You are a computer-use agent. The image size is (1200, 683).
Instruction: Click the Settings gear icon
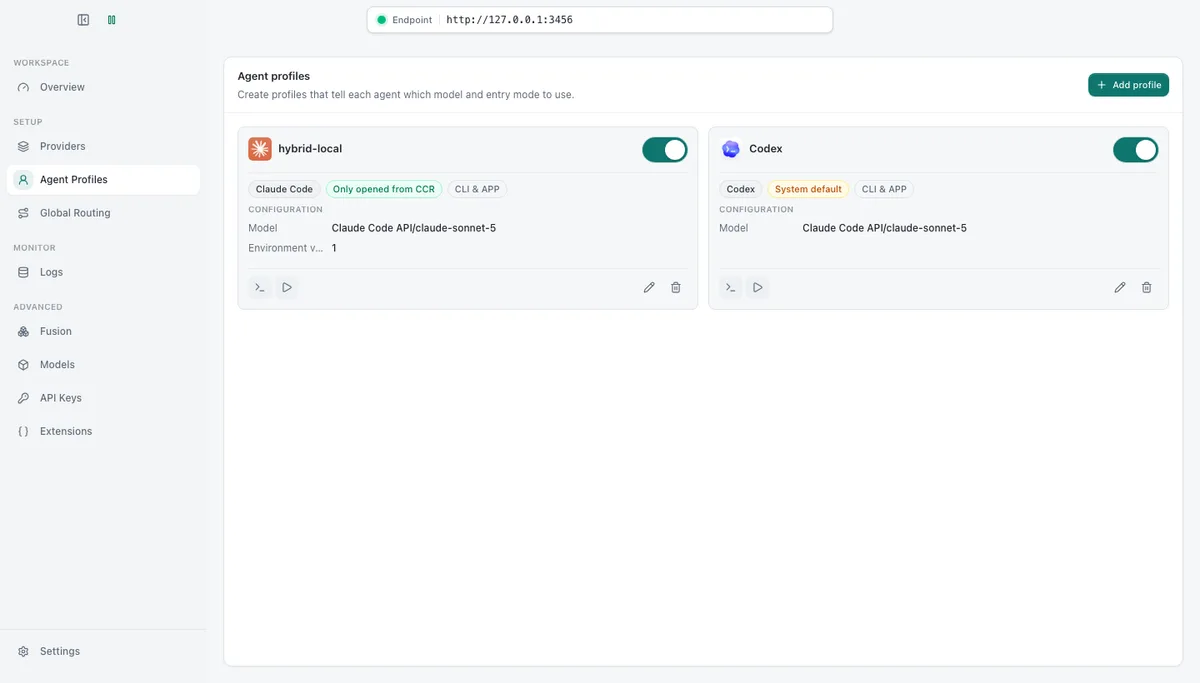24,651
